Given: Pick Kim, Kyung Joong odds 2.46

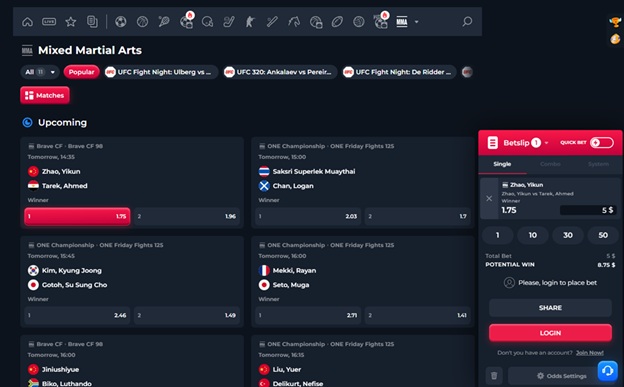Looking at the screenshot, I should click(77, 315).
